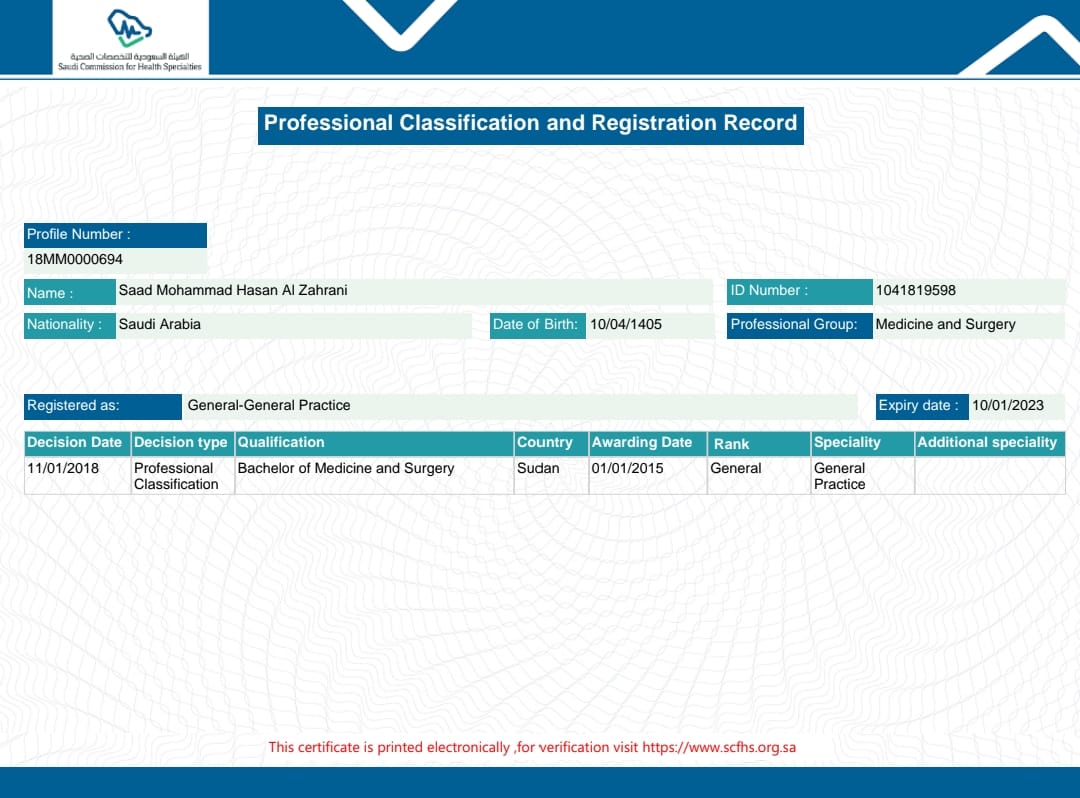The height and width of the screenshot is (798, 1080).
Task: Click the Additional speciality column header
Action: coord(987,443)
